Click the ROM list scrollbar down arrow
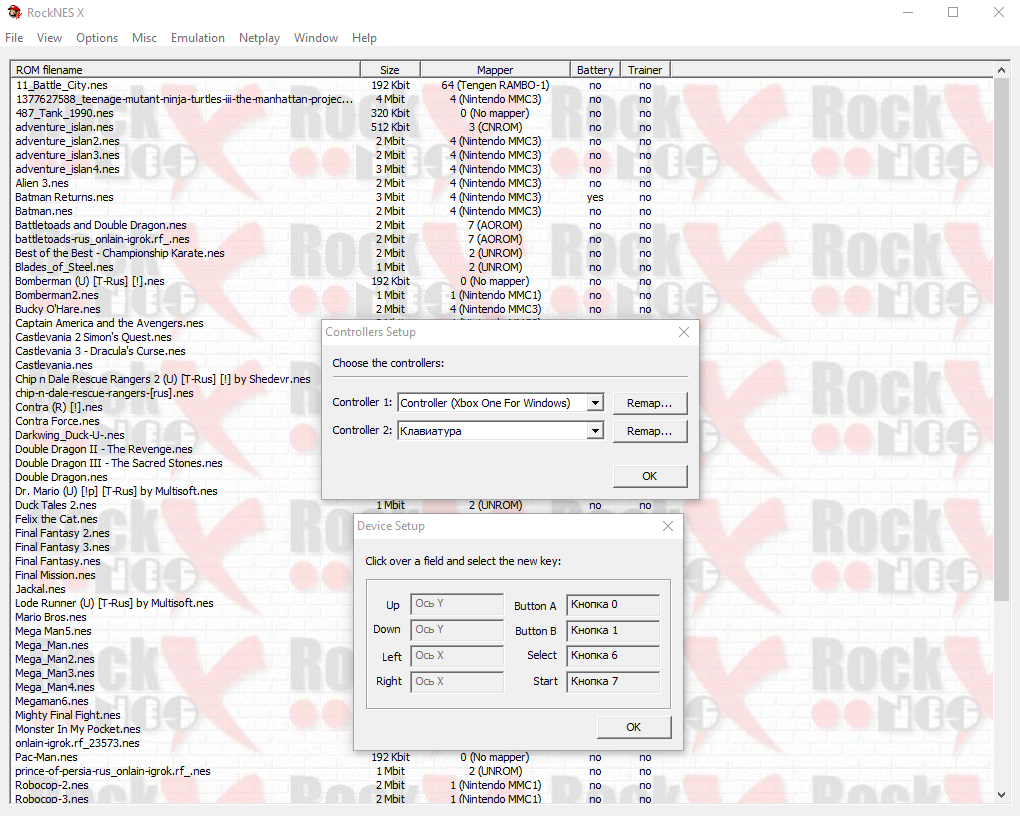Image resolution: width=1020 pixels, height=816 pixels. tap(1001, 795)
